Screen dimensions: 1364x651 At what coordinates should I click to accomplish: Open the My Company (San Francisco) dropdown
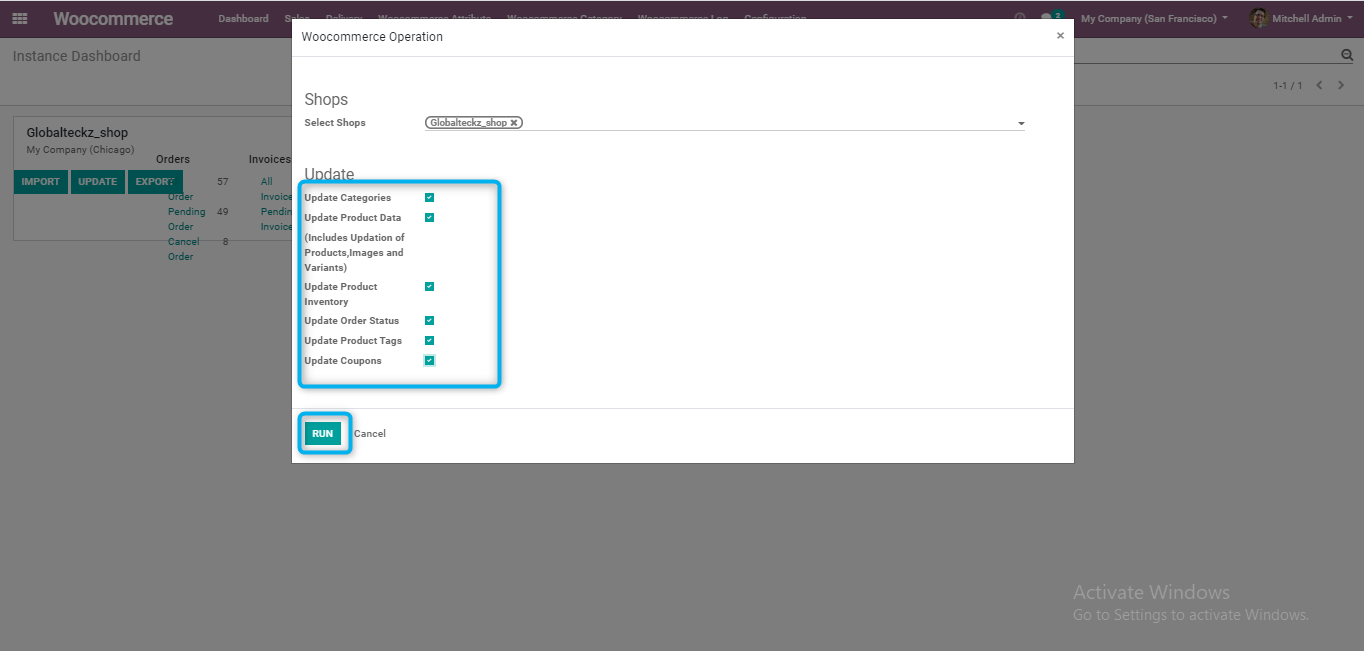[1154, 19]
